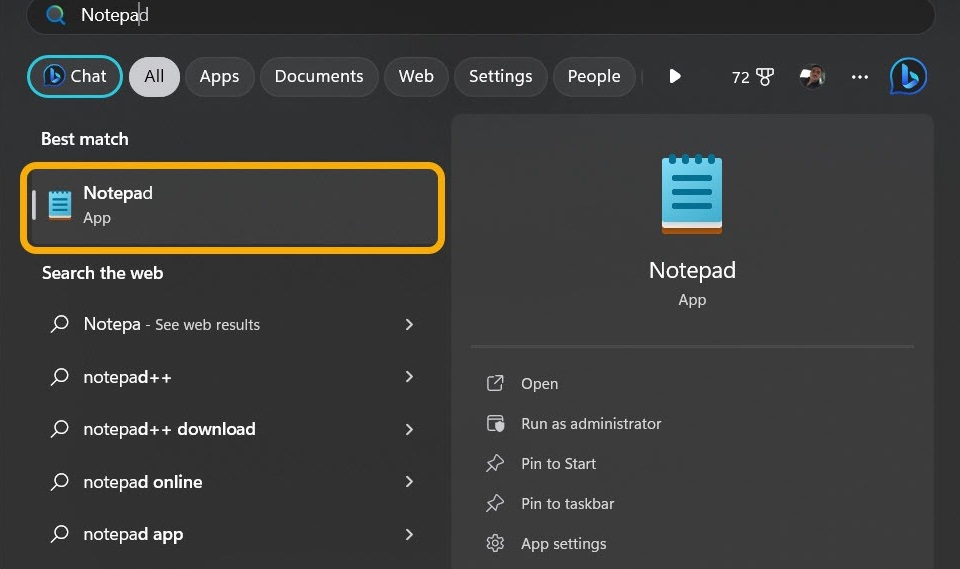Switch to Settings filter tab

[501, 77]
